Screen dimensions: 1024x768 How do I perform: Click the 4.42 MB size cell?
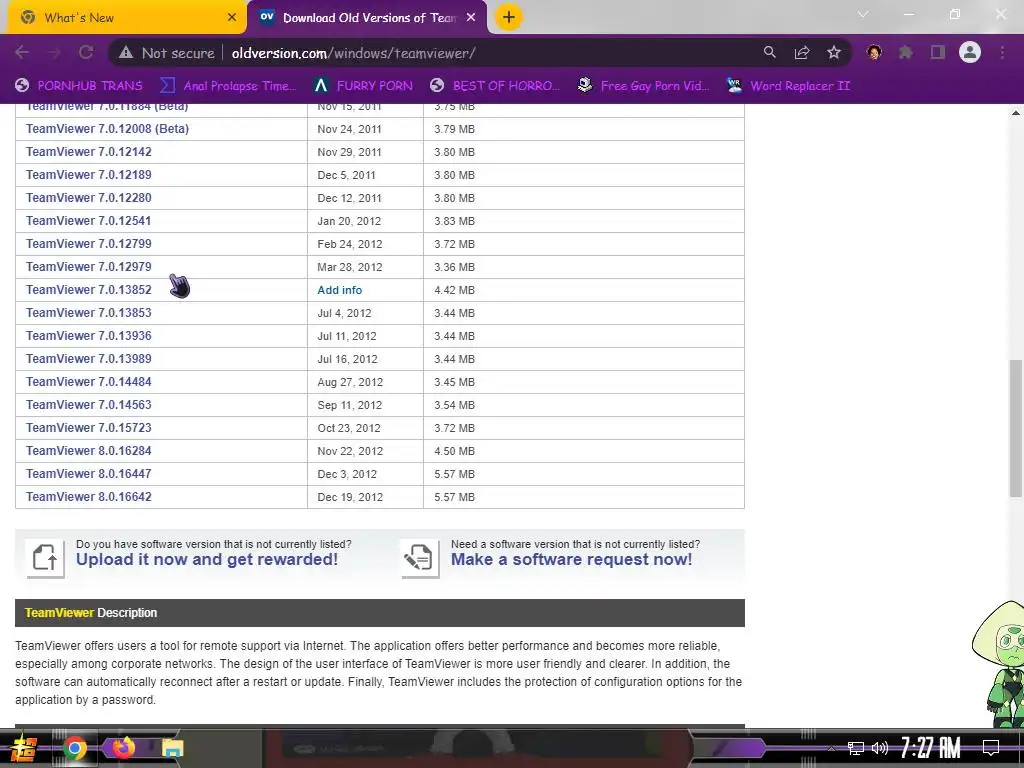(455, 290)
